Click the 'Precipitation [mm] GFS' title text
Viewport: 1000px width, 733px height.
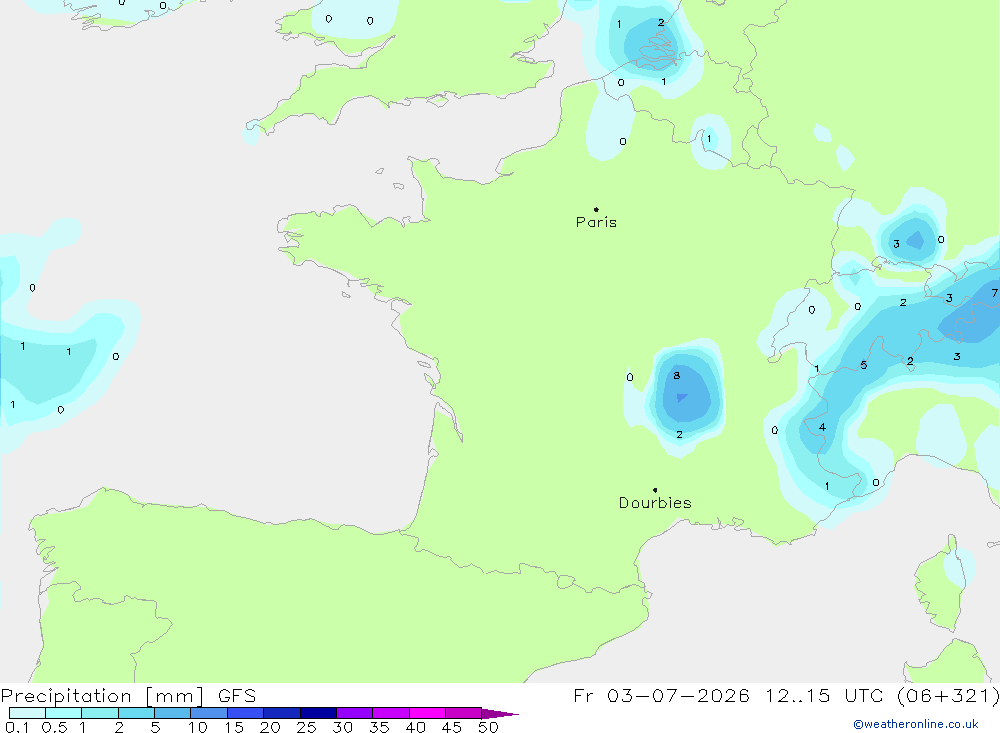tap(128, 696)
